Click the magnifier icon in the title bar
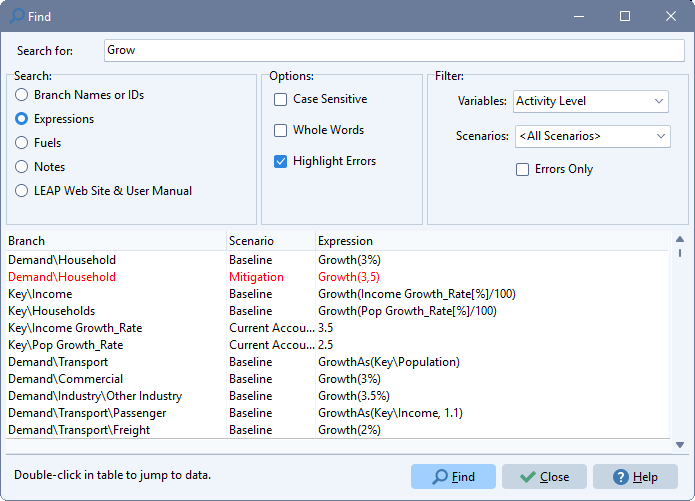Viewport: 695px width, 501px height. 17,16
